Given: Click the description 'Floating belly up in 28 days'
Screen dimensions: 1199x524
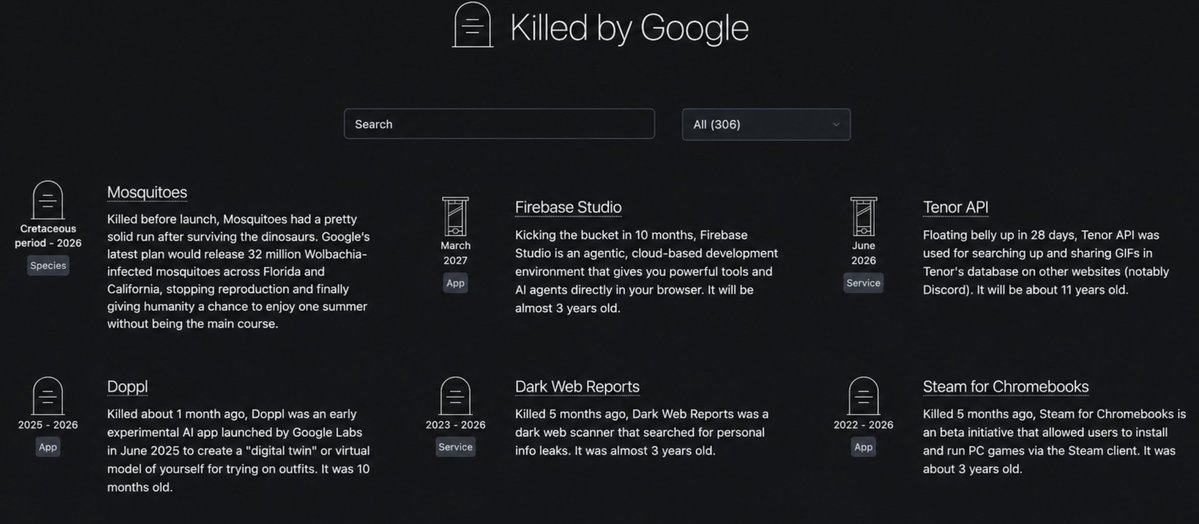Looking at the screenshot, I should [1046, 262].
